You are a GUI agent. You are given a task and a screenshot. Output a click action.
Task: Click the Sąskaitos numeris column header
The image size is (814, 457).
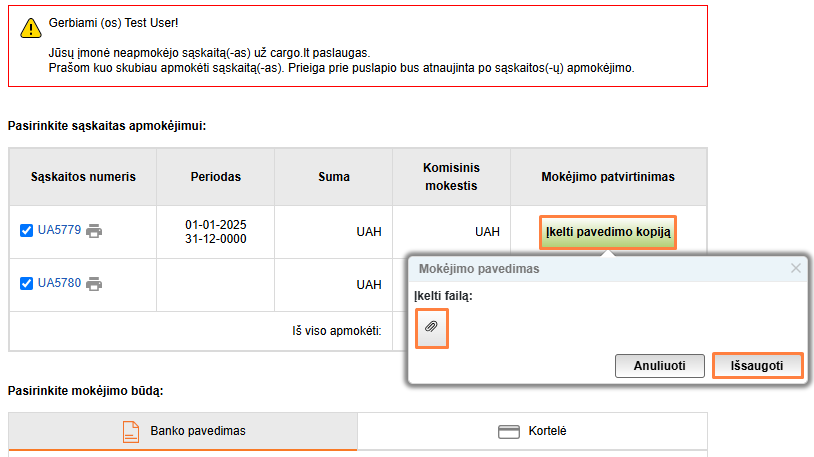tap(83, 177)
